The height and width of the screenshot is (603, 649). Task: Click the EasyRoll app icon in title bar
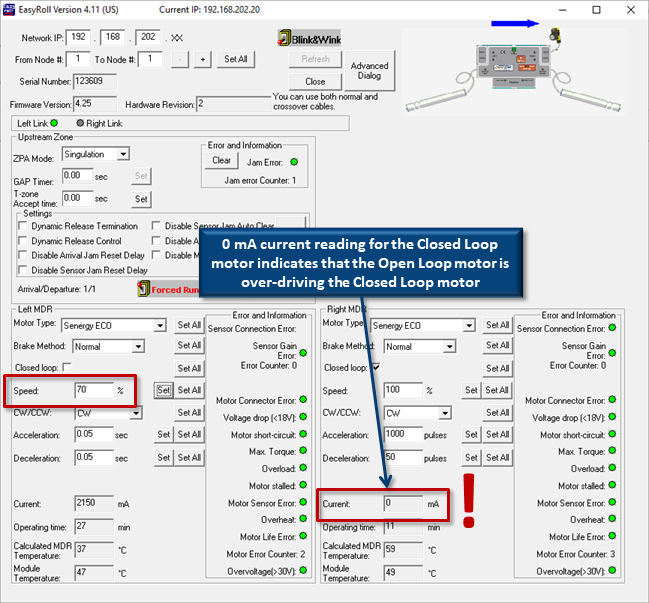pyautogui.click(x=8, y=9)
